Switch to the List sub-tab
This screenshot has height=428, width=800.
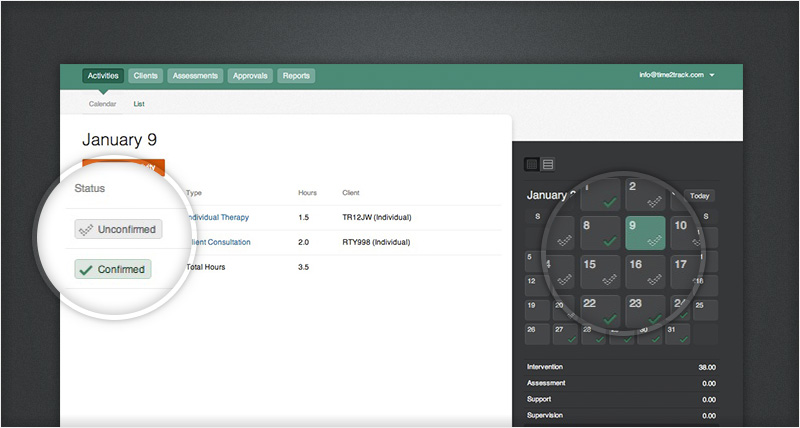(139, 104)
